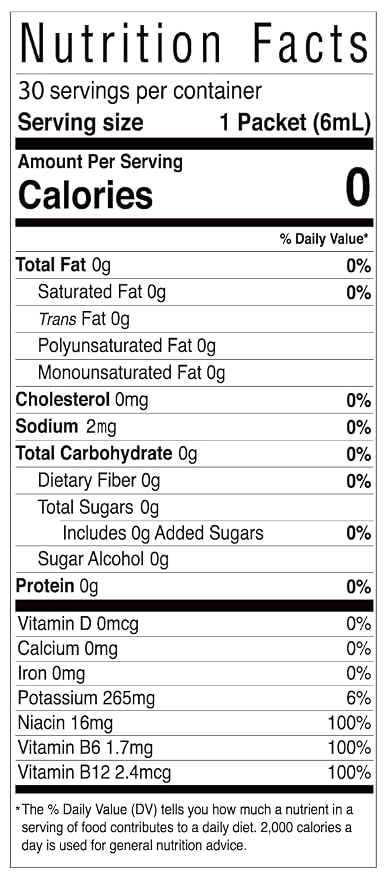Click the Trans Fat 0g line

coord(84,319)
